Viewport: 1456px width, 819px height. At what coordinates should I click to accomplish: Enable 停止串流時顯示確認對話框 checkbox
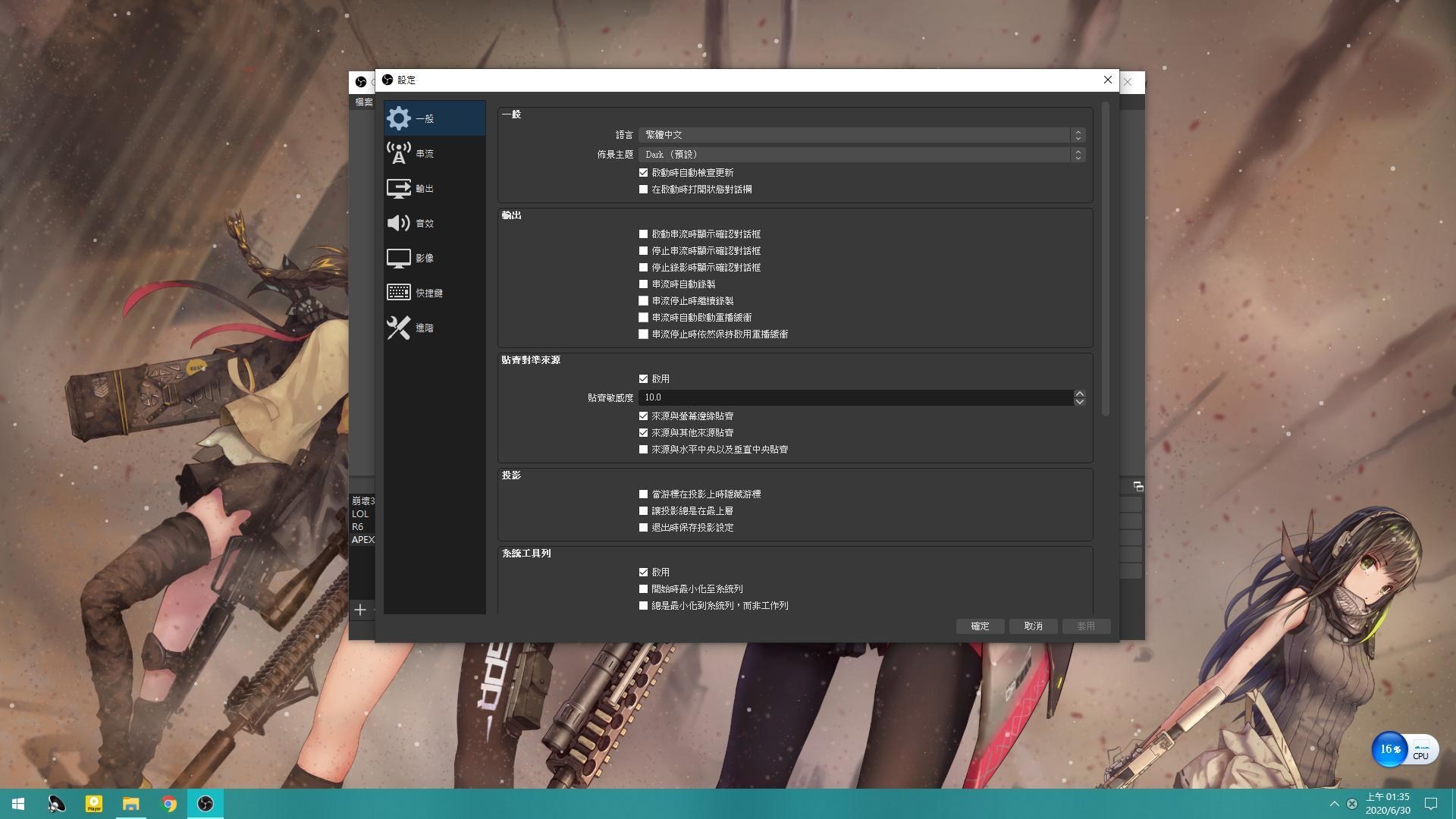(x=643, y=251)
